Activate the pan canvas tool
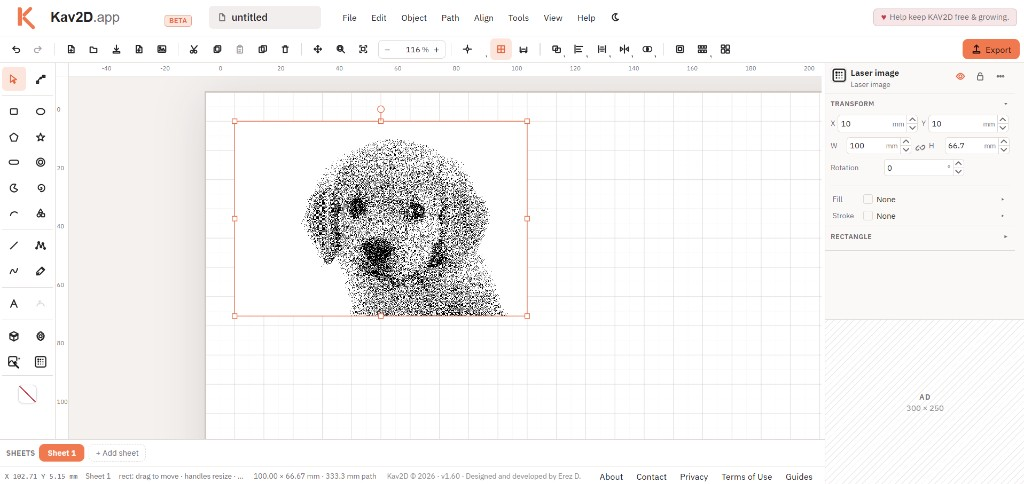 (318, 50)
